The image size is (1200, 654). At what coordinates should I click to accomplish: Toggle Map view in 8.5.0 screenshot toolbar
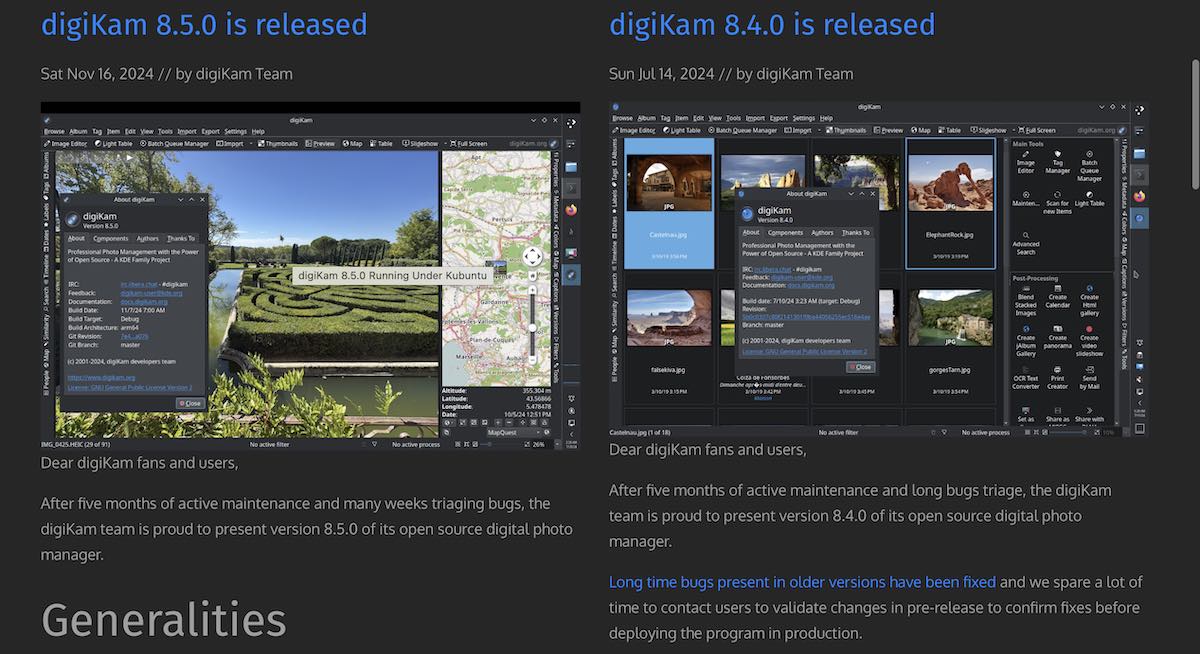coord(353,143)
